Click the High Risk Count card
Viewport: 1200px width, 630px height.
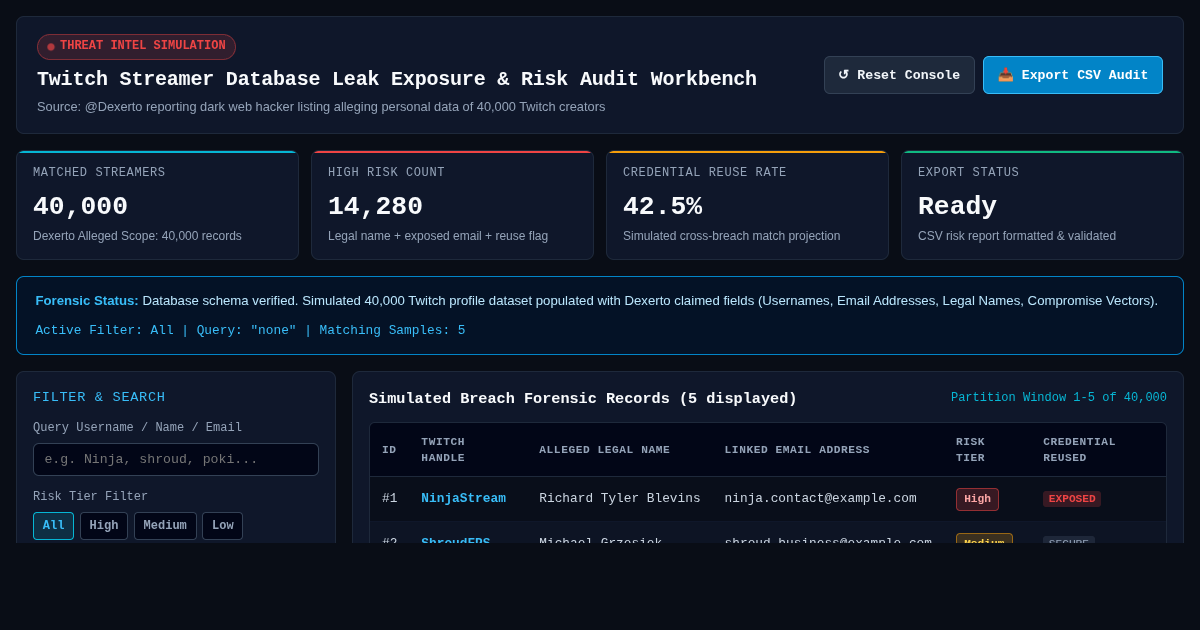coord(452,205)
